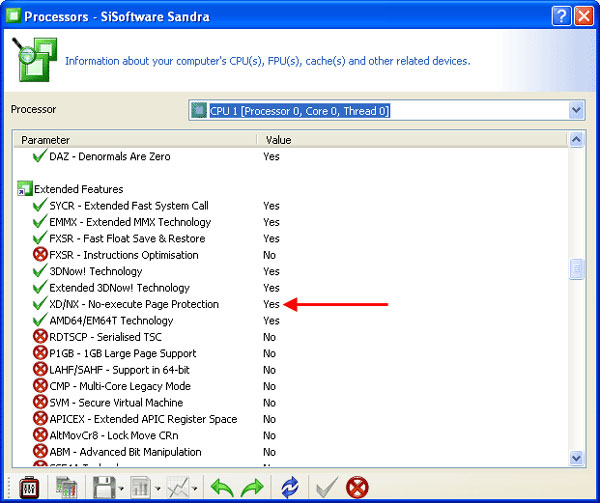Click the Yes value for XD/NX
This screenshot has height=503, width=600.
271,304
